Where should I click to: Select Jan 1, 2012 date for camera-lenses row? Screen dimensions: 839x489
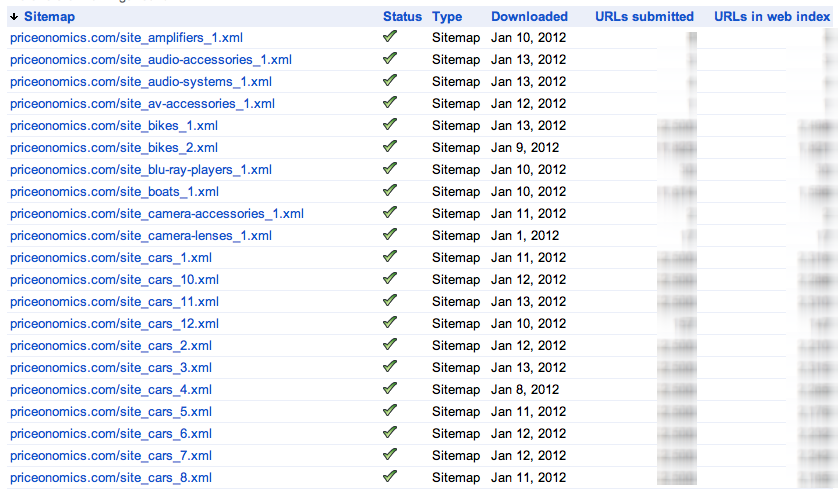coord(525,235)
